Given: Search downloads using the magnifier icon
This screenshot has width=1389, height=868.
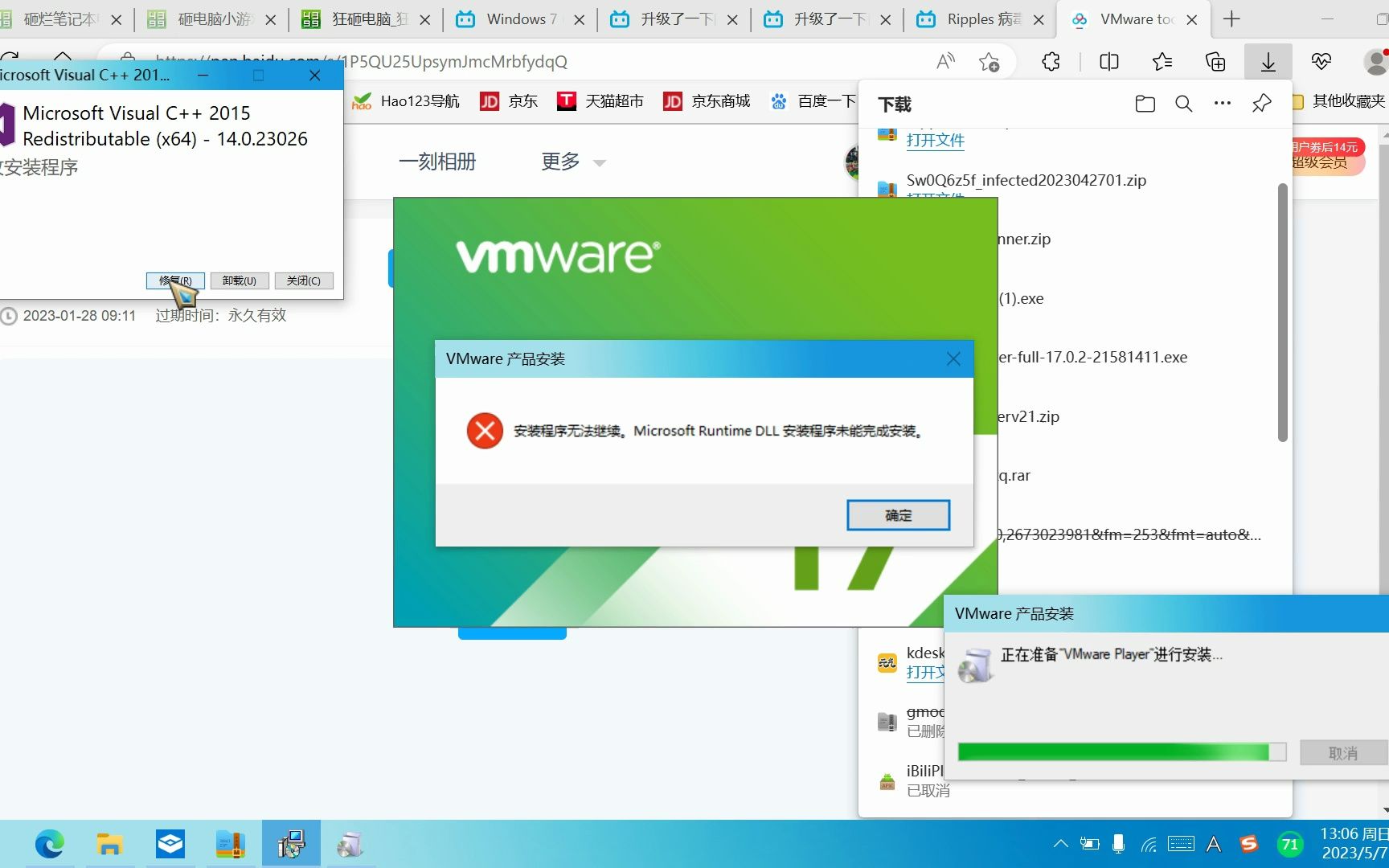Looking at the screenshot, I should click(1183, 104).
